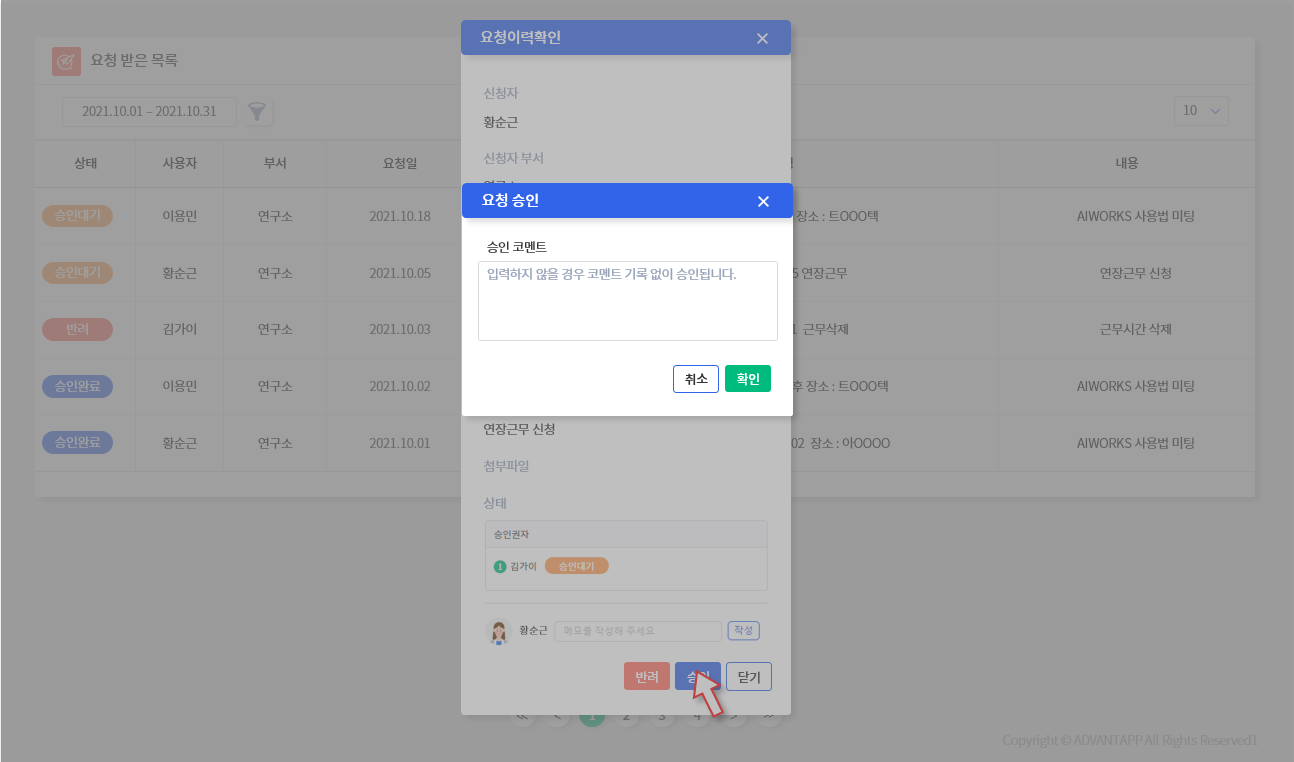Click 근무시간 삭제 content cell
The width and height of the screenshot is (1294, 762).
click(x=1135, y=329)
